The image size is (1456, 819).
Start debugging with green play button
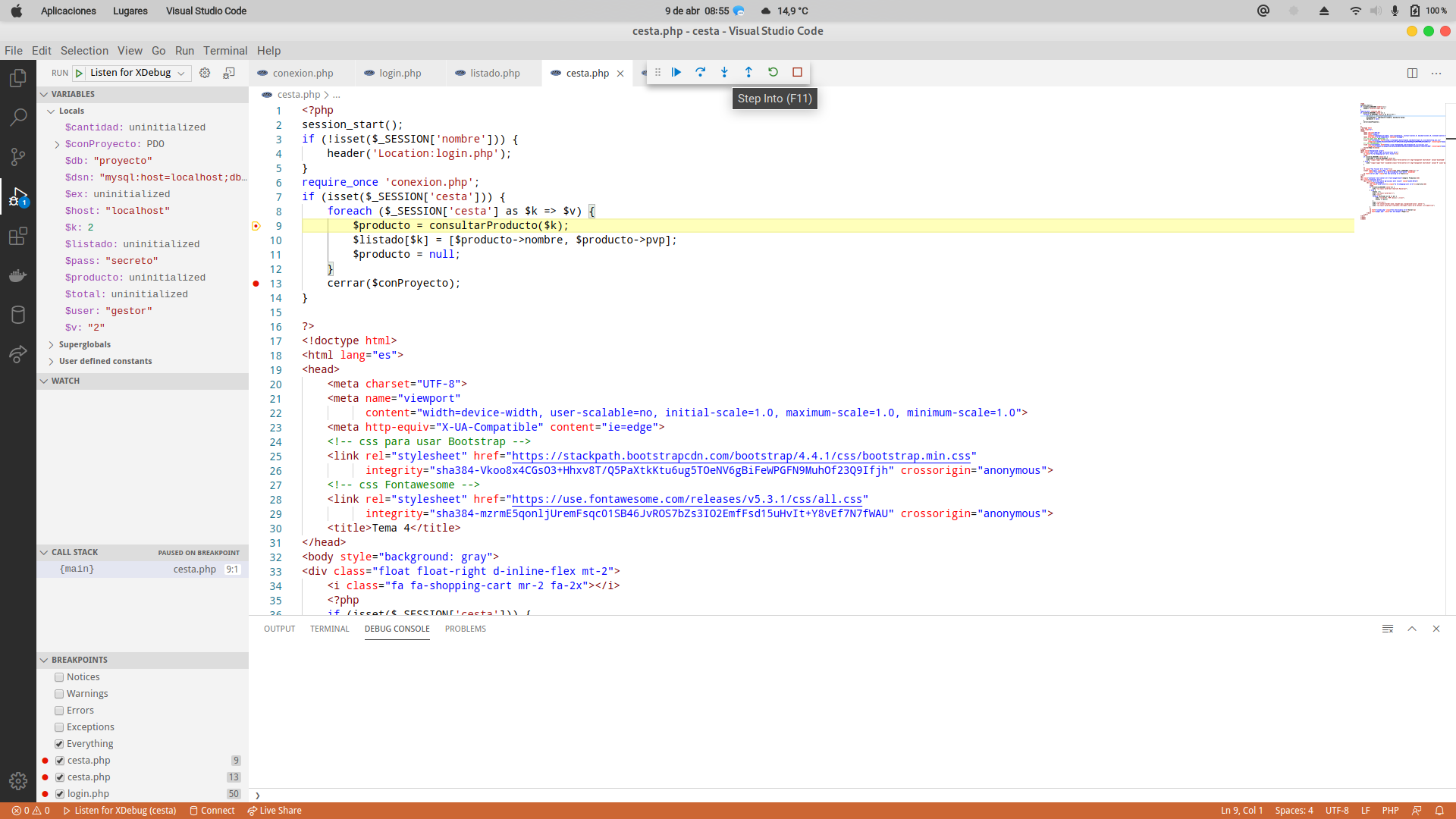79,73
